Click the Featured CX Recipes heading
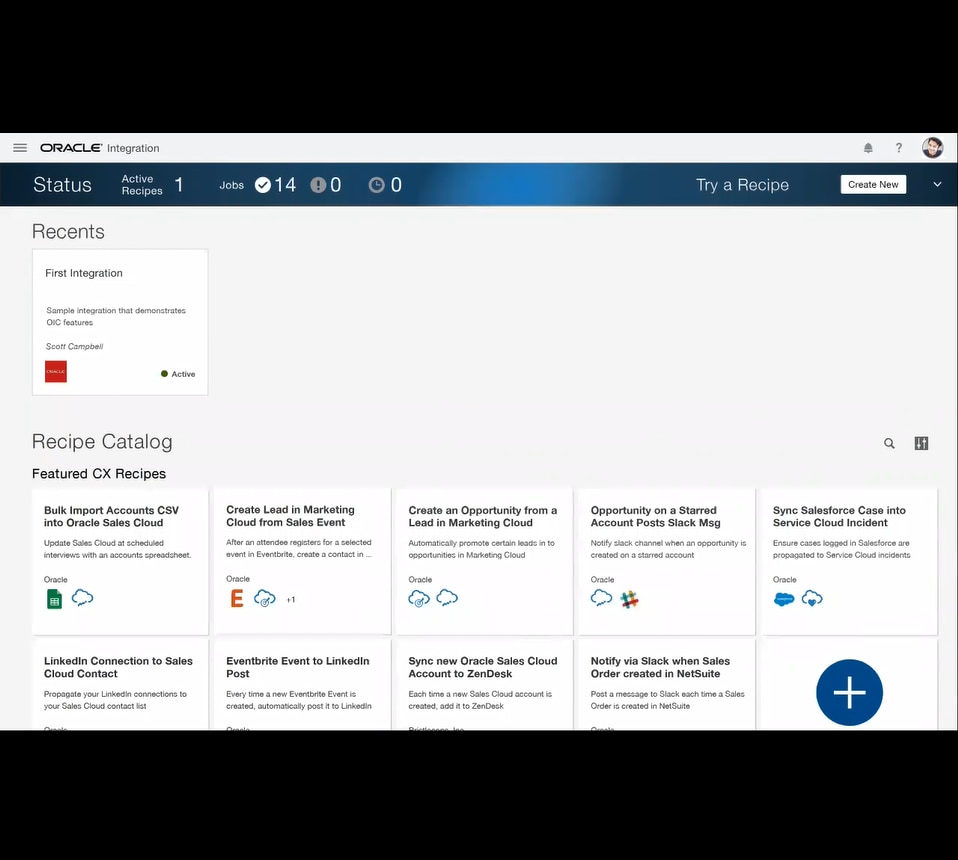This screenshot has height=860, width=958. tap(99, 473)
